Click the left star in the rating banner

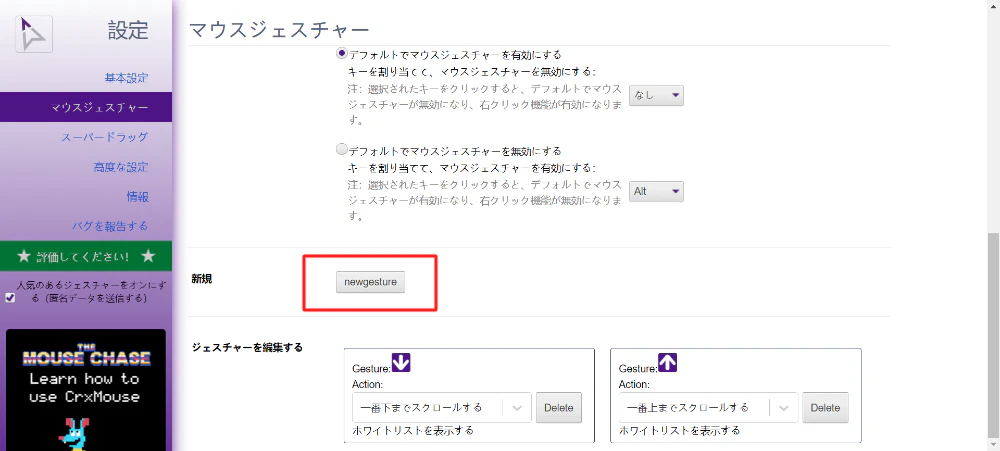coord(24,256)
